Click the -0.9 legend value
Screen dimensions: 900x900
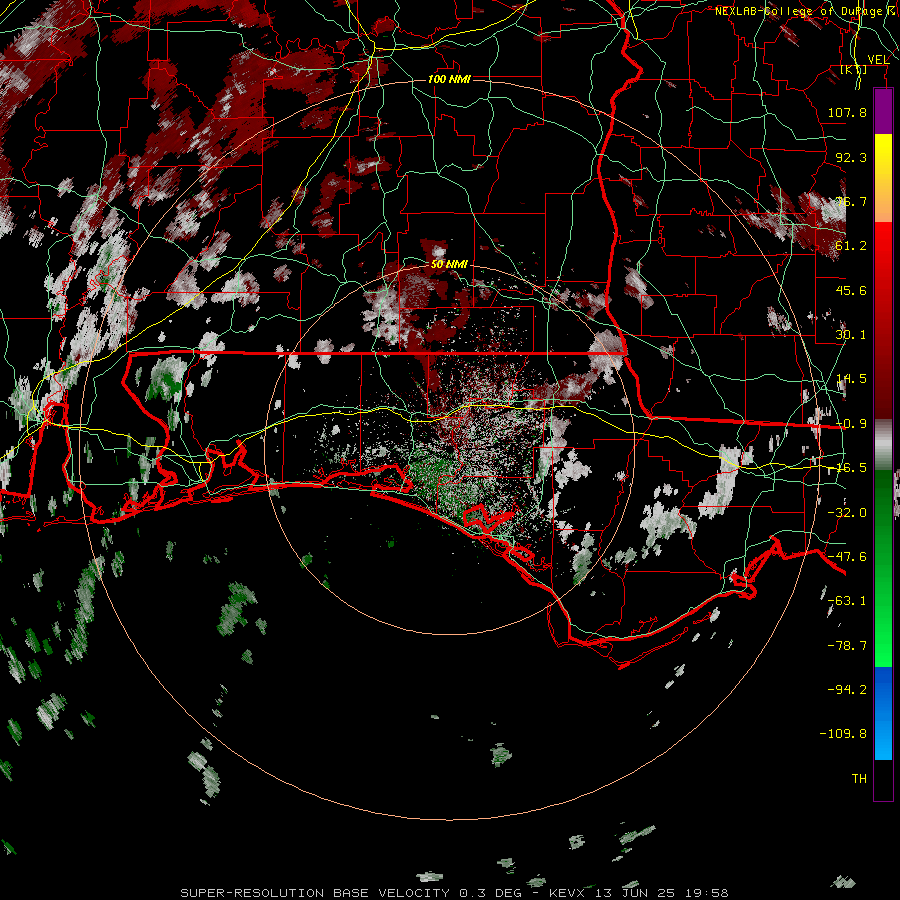(x=851, y=424)
